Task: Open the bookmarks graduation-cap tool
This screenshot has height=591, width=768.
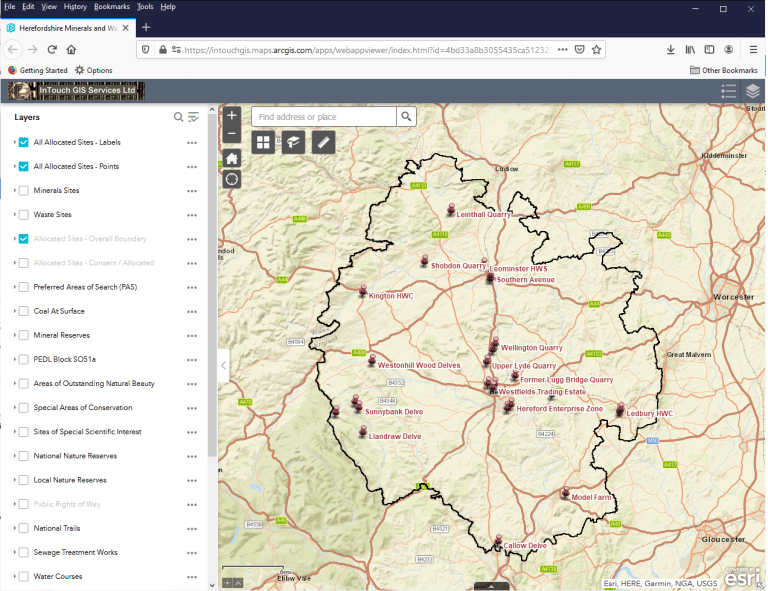Action: click(x=293, y=142)
